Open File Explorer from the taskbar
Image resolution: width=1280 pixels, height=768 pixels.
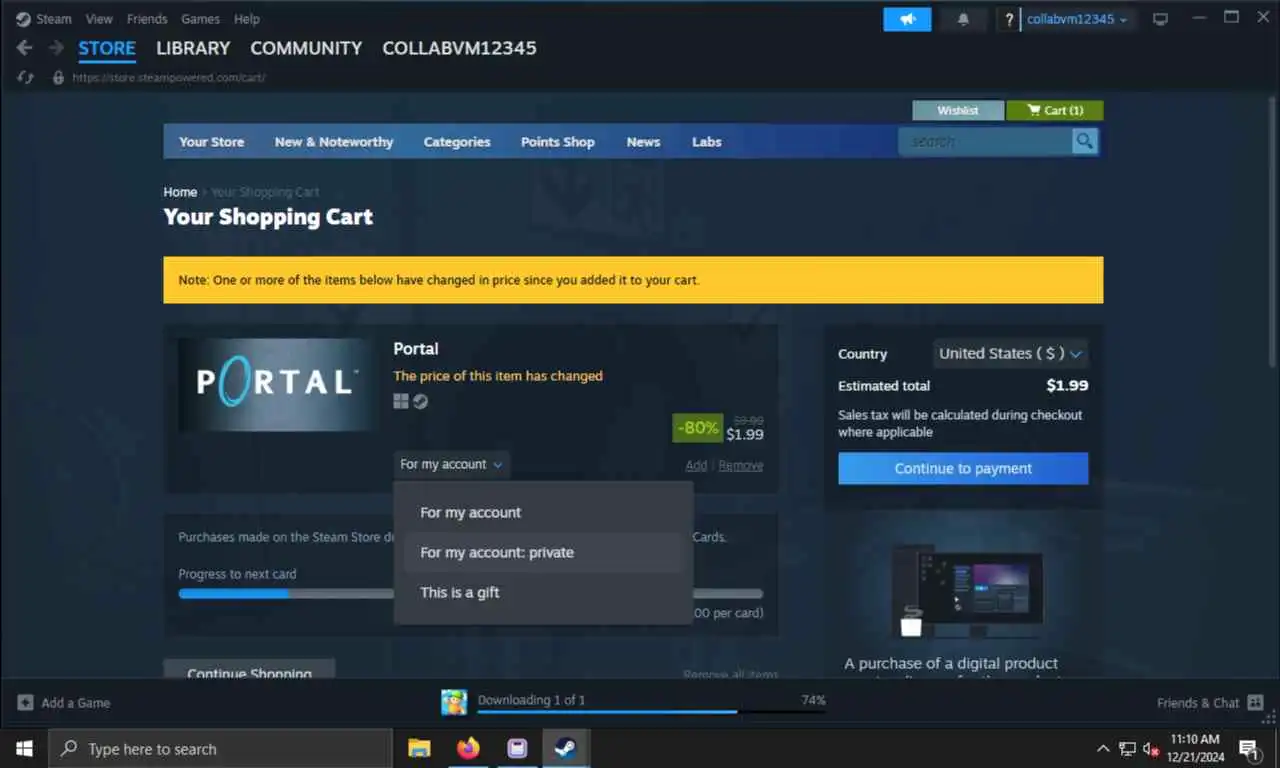pyautogui.click(x=419, y=748)
